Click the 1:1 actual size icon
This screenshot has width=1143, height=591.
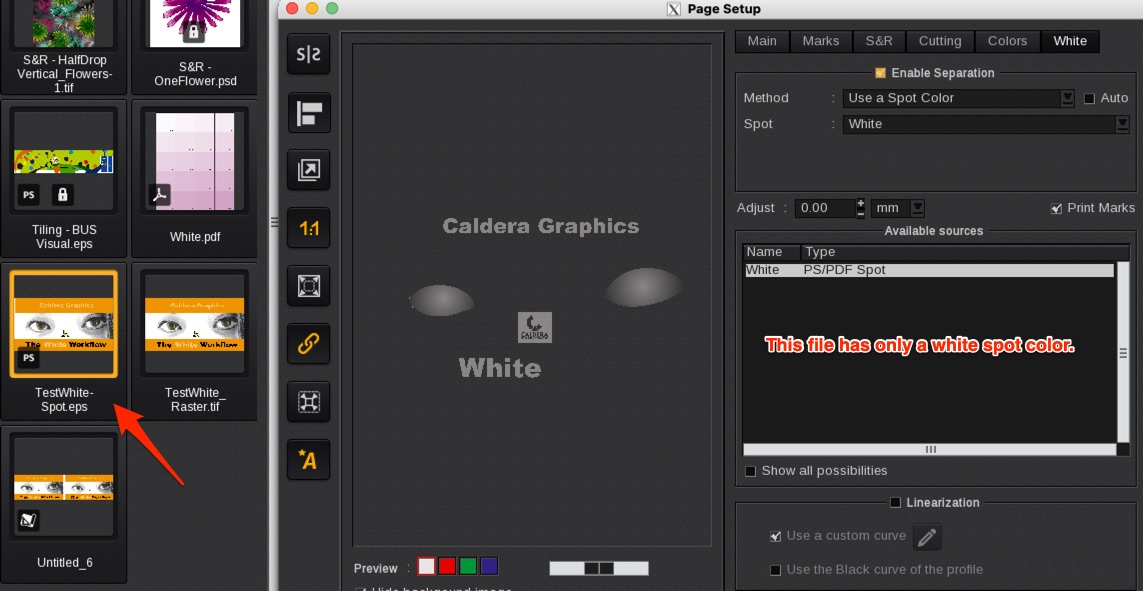click(309, 229)
